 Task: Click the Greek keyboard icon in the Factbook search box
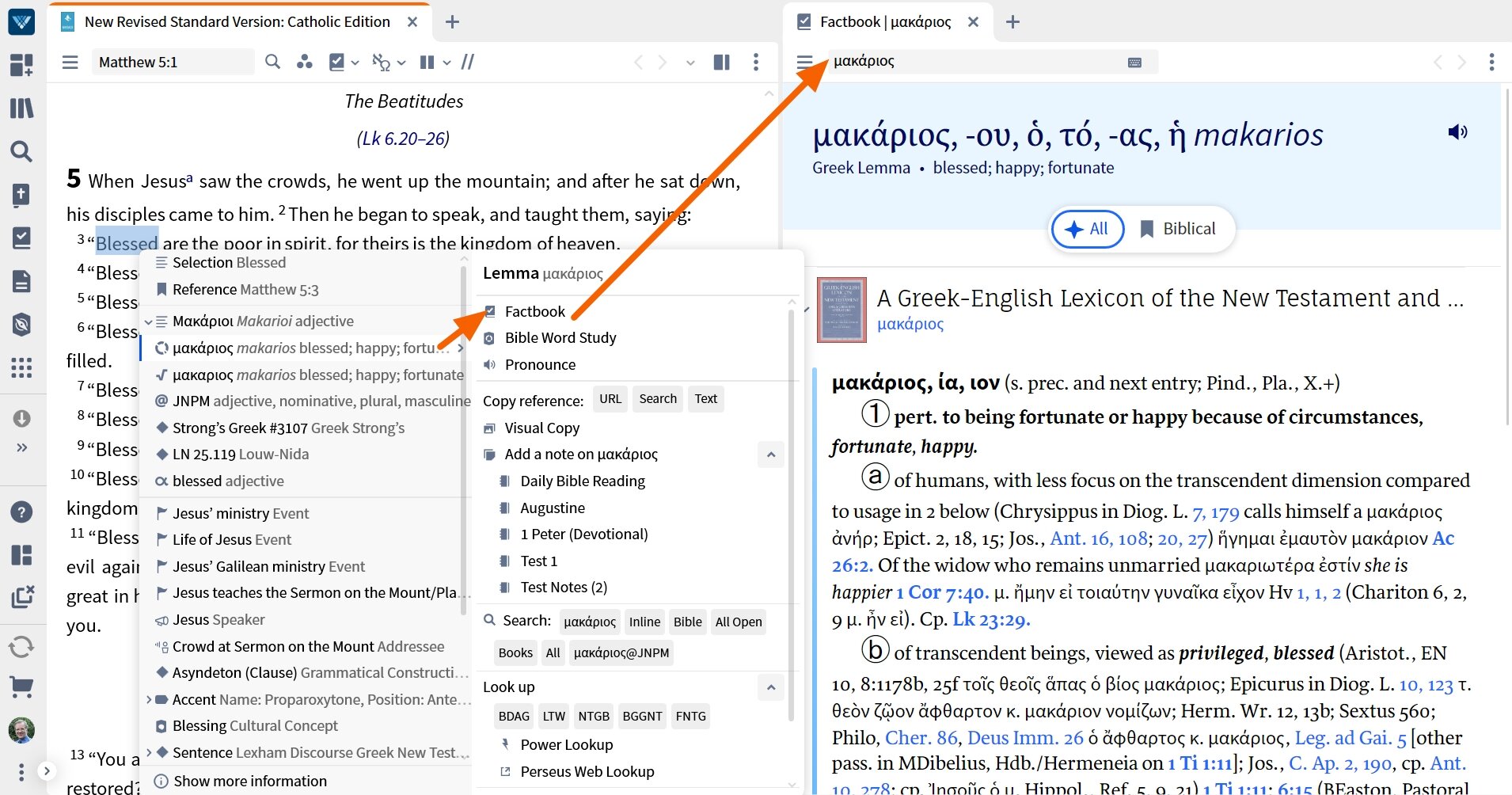tap(1134, 63)
